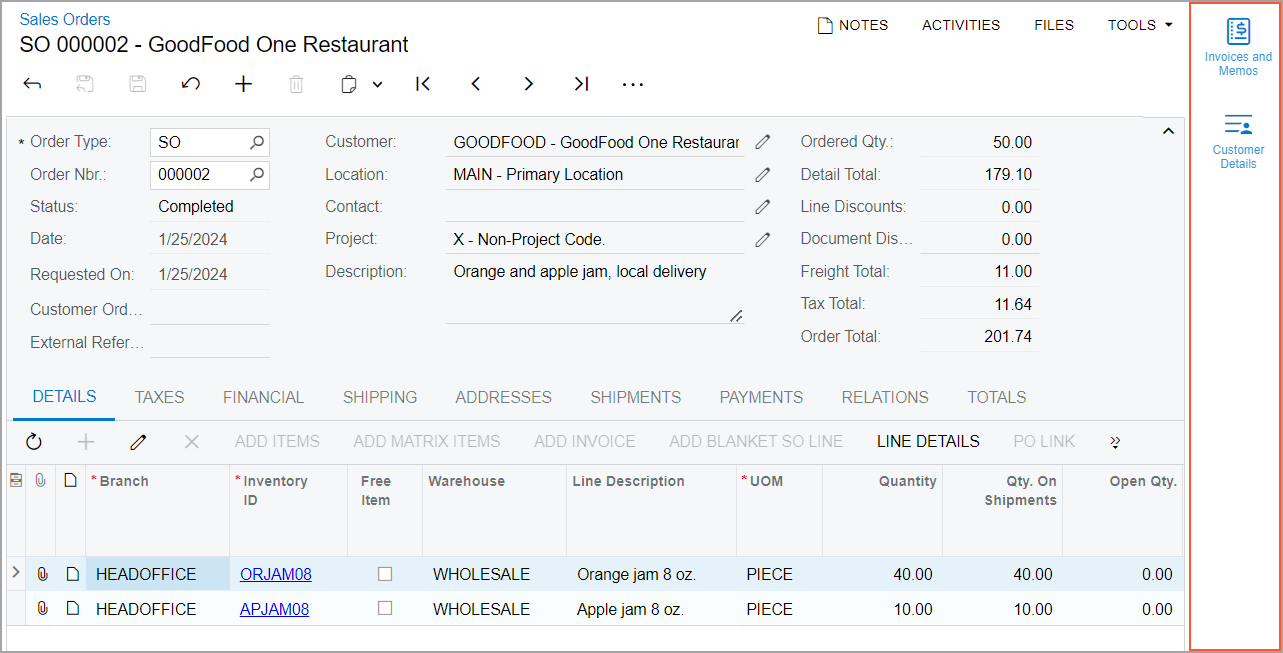
Task: Refresh the details grid
Action: tap(34, 441)
